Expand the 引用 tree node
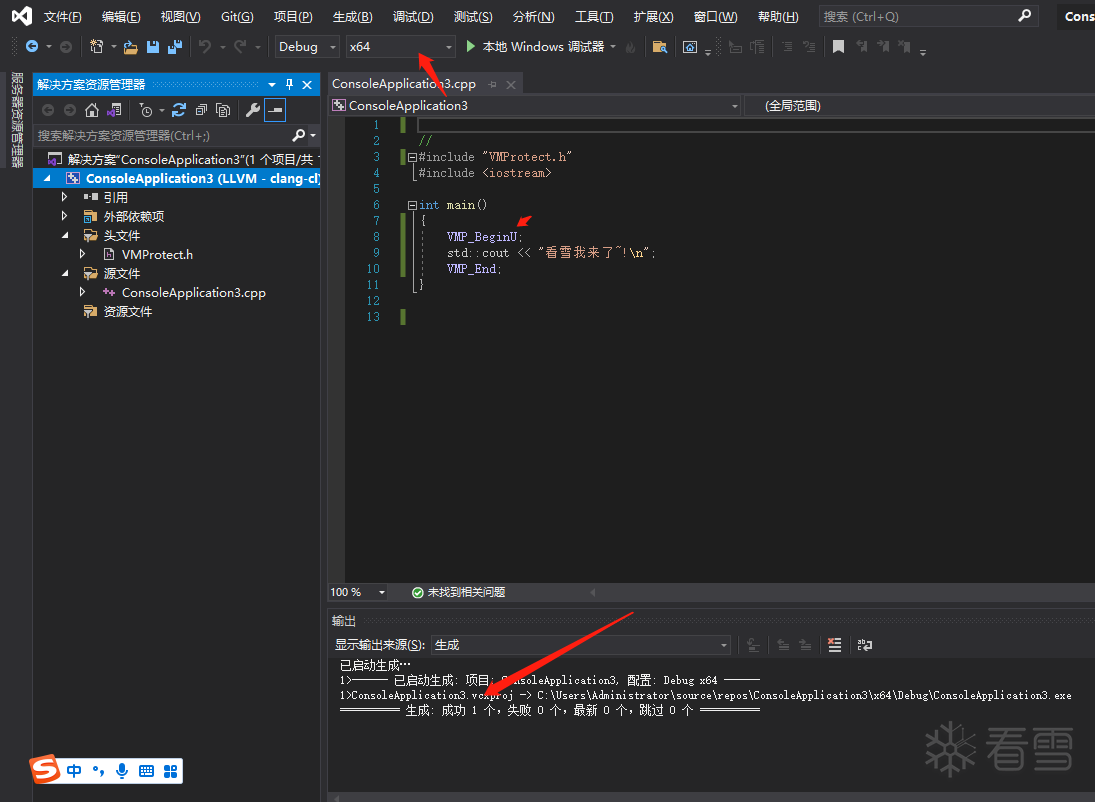The width and height of the screenshot is (1095, 802). coord(65,198)
